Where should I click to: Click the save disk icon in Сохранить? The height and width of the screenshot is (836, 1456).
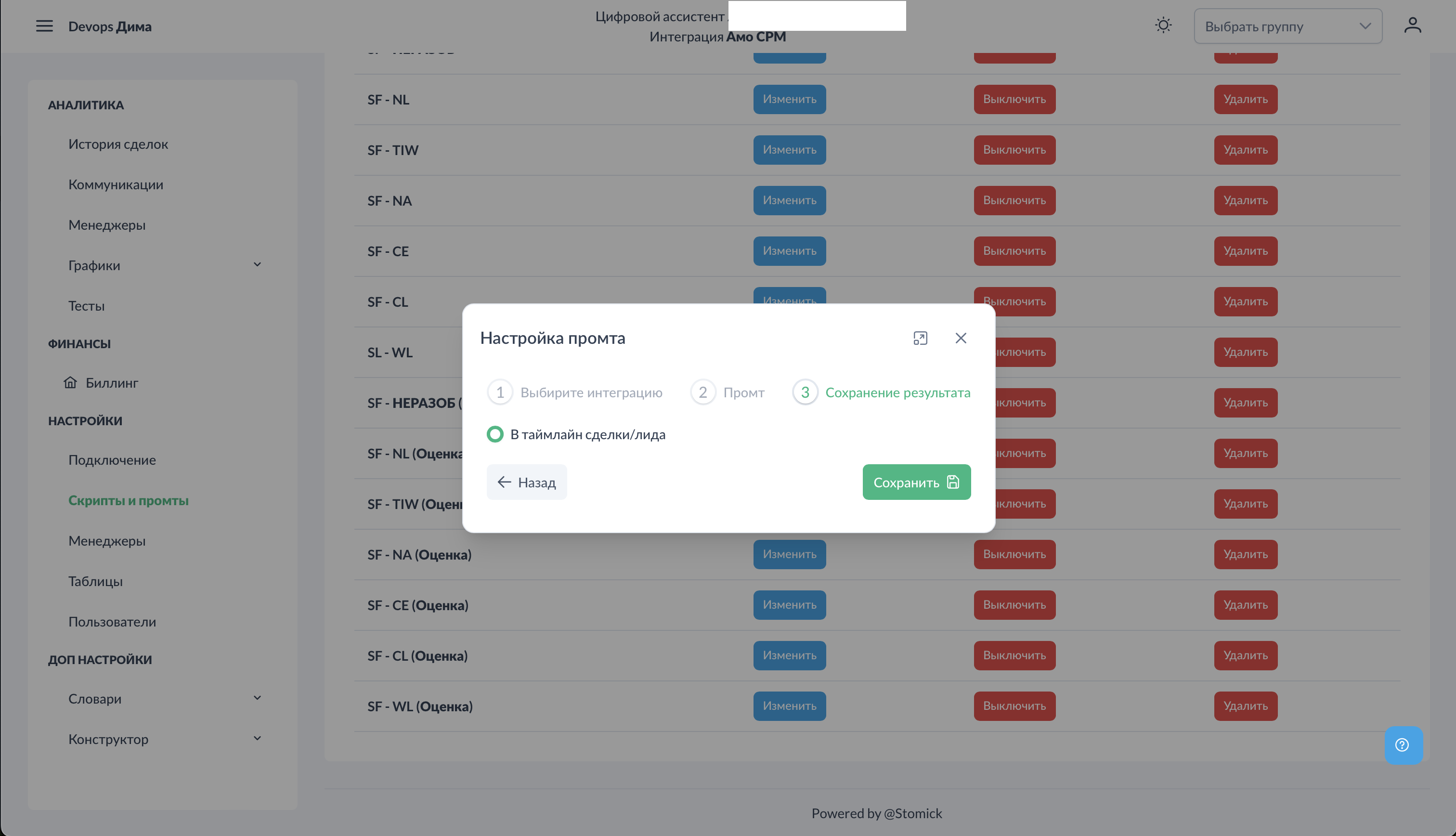(x=953, y=483)
